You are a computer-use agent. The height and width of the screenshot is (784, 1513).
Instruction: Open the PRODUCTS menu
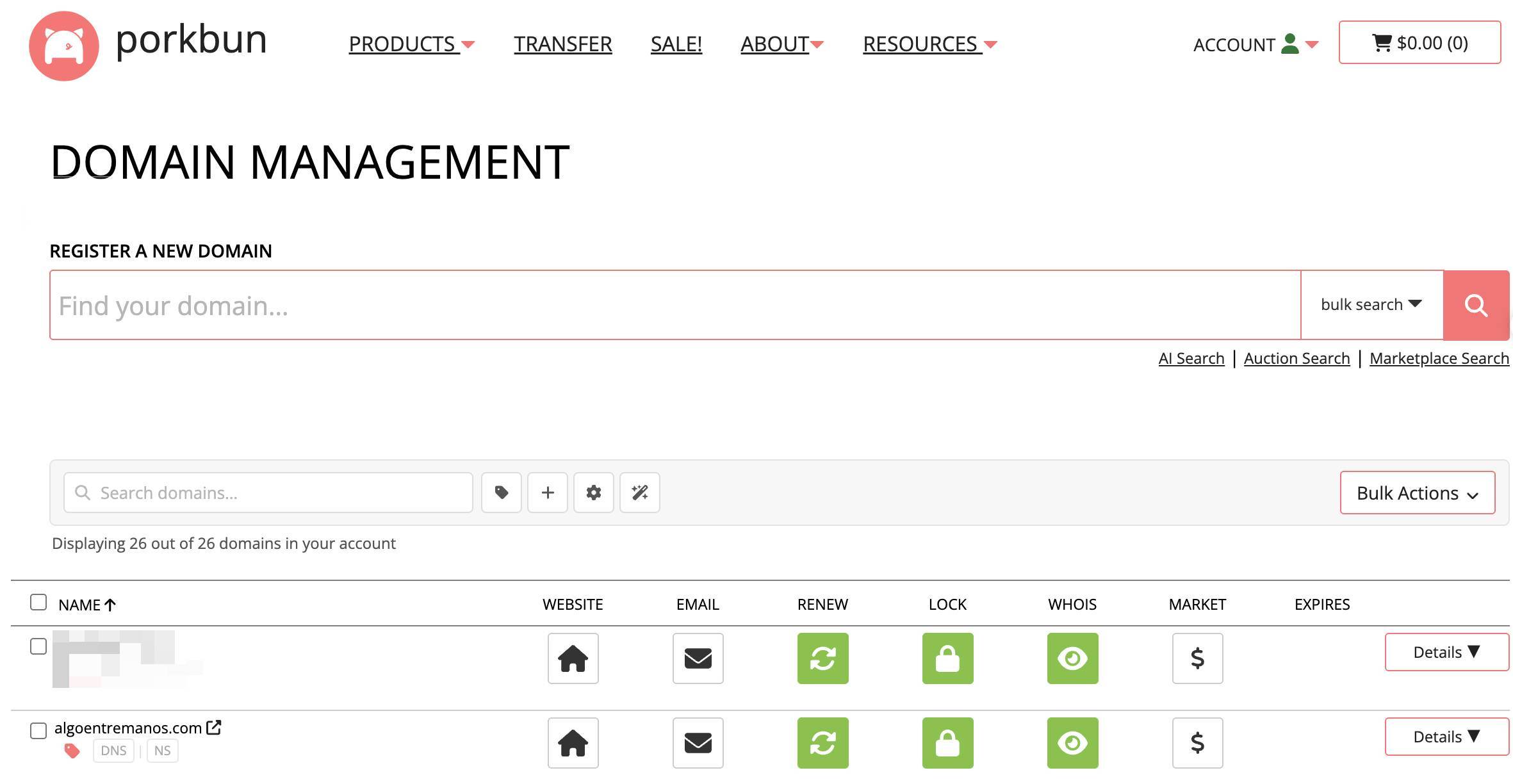[411, 44]
